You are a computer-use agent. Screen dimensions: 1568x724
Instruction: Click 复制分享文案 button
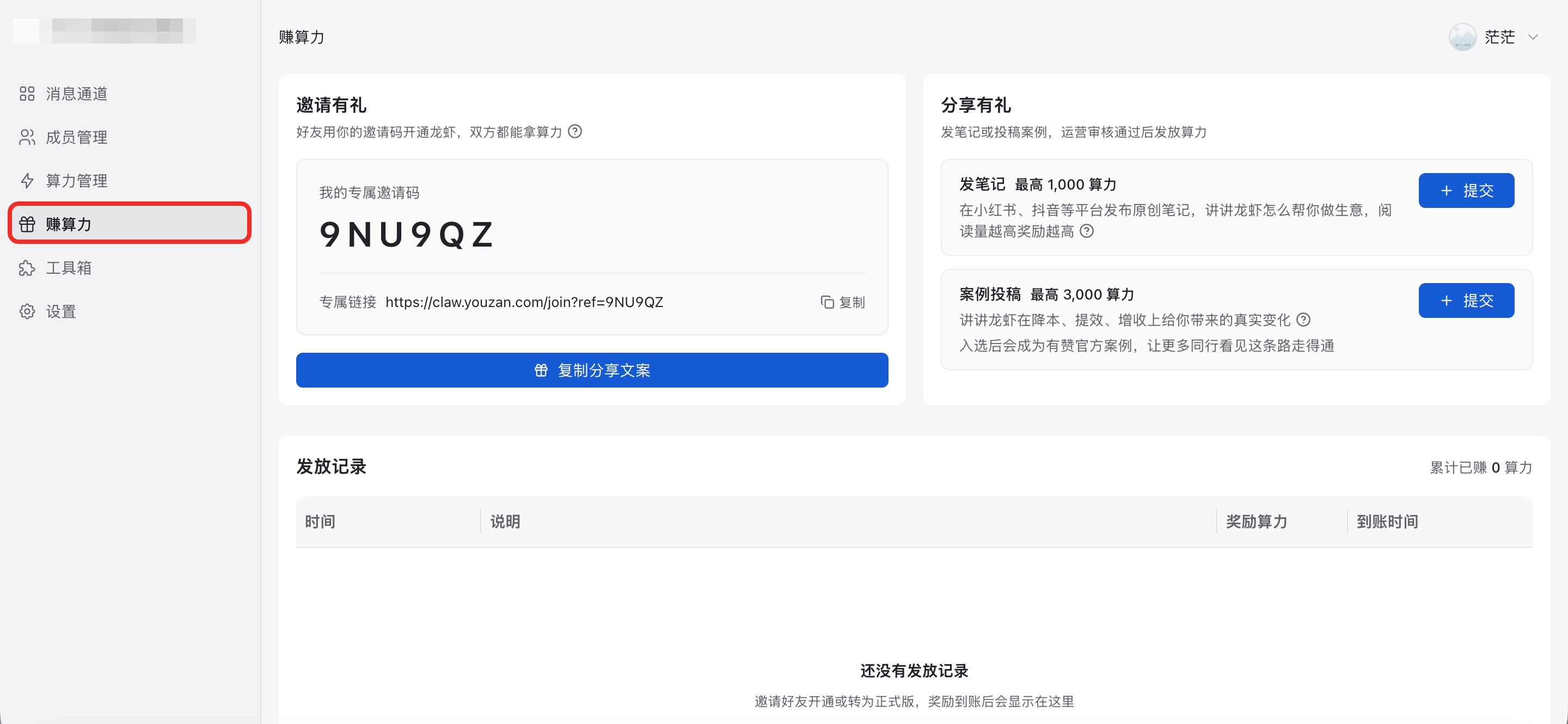592,370
